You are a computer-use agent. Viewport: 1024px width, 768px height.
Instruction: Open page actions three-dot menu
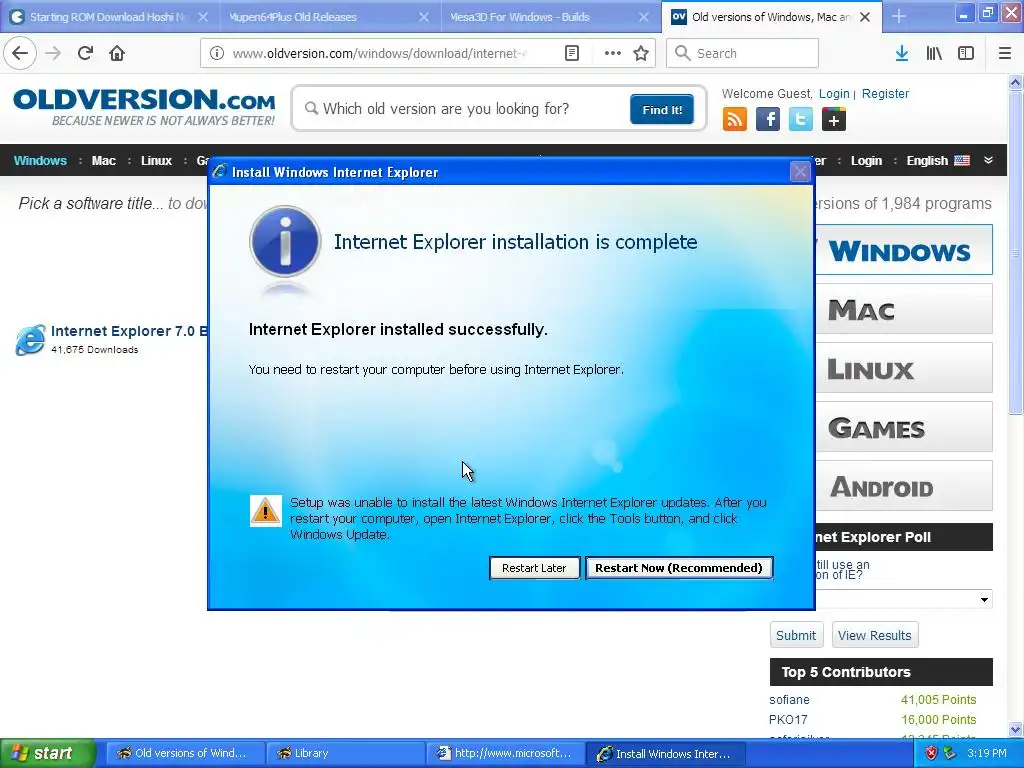click(613, 53)
